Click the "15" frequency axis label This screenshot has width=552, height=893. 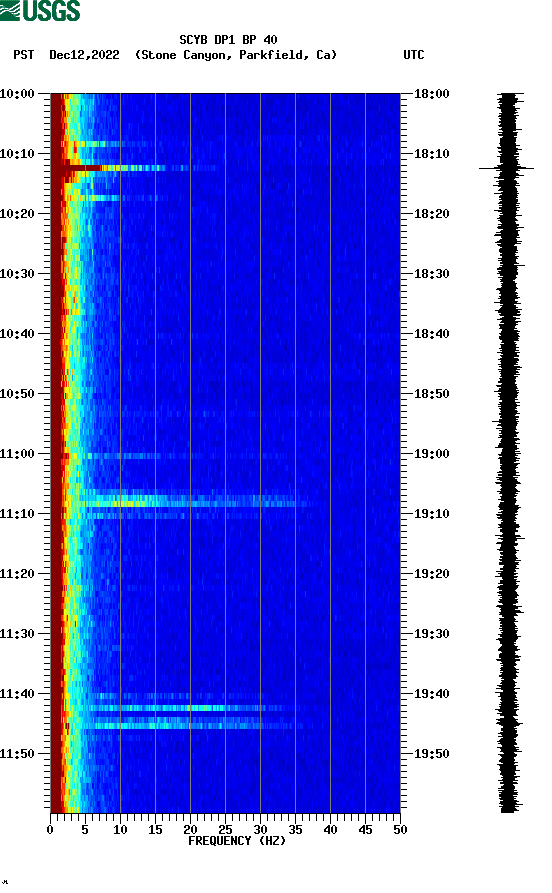pyautogui.click(x=155, y=830)
